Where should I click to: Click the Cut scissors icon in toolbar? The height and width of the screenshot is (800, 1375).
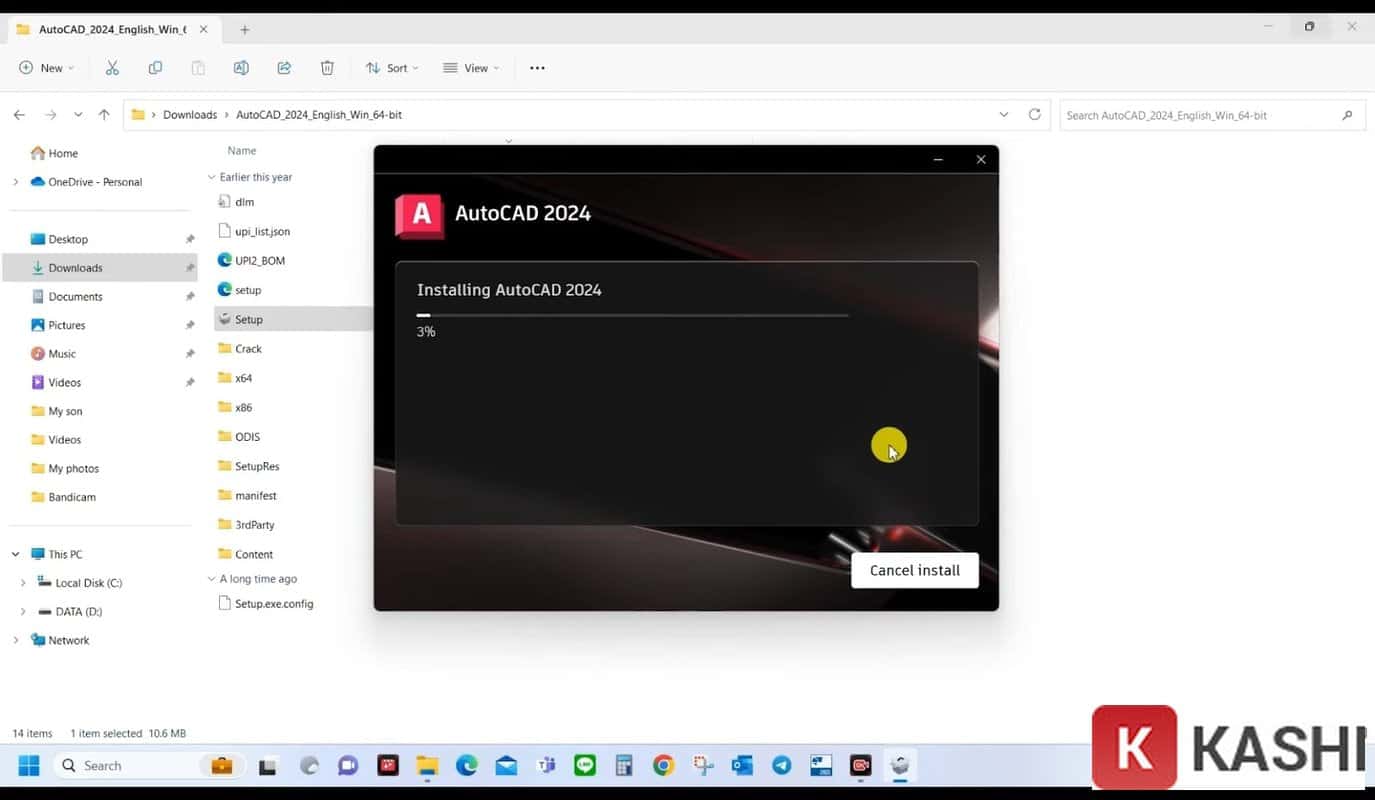tap(112, 68)
